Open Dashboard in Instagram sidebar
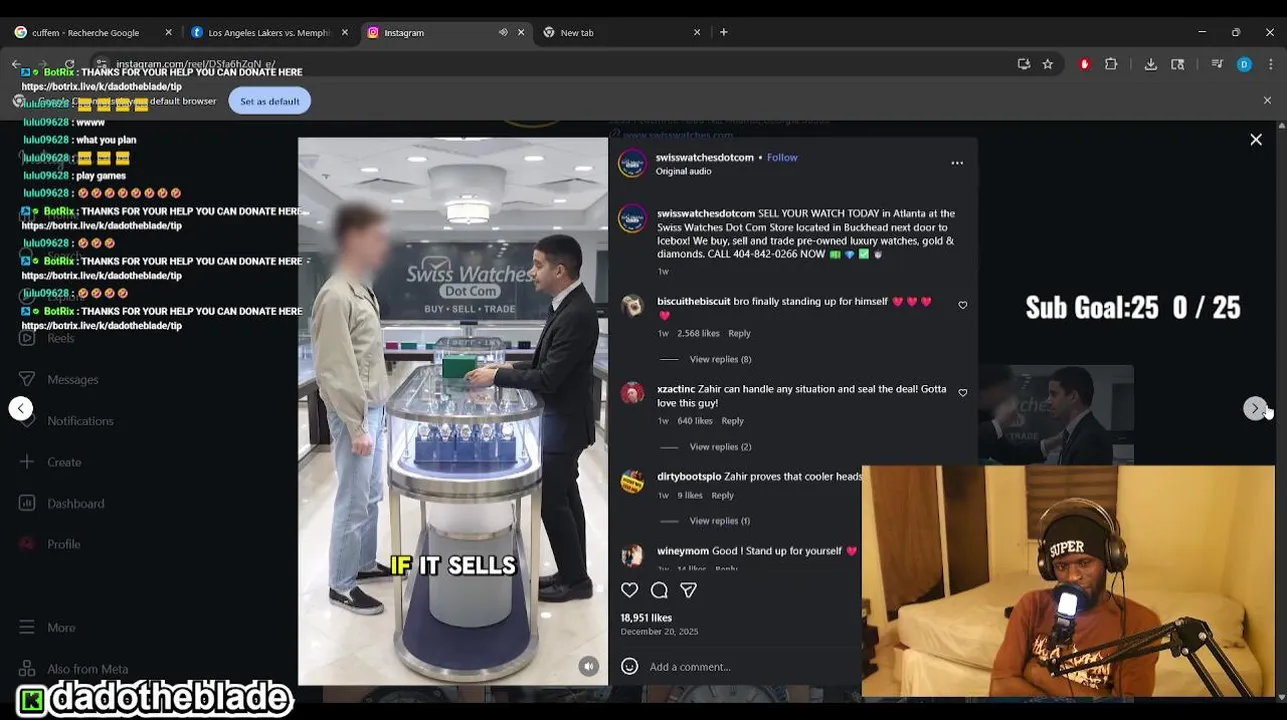Viewport: 1287px width, 720px height. click(62, 504)
